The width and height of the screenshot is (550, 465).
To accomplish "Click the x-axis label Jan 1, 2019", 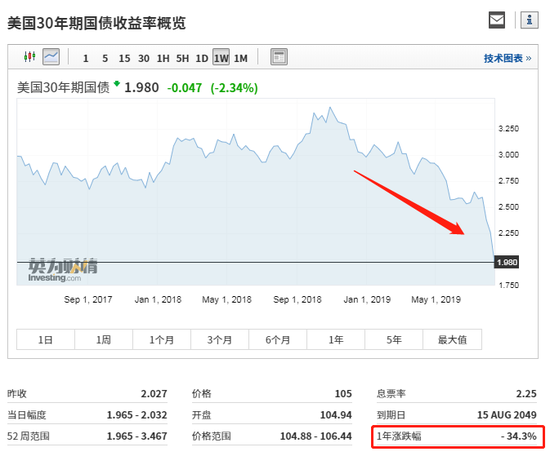I will click(367, 299).
